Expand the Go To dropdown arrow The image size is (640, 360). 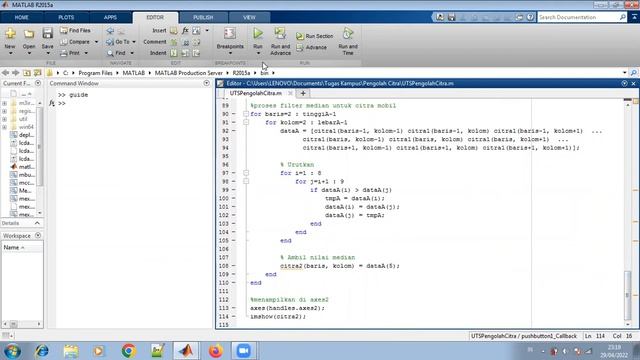134,42
